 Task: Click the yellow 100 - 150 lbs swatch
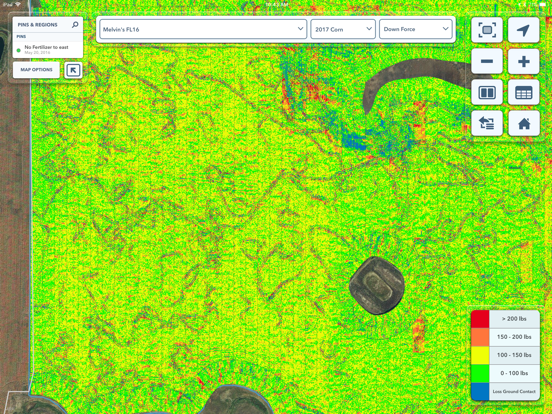tap(480, 355)
